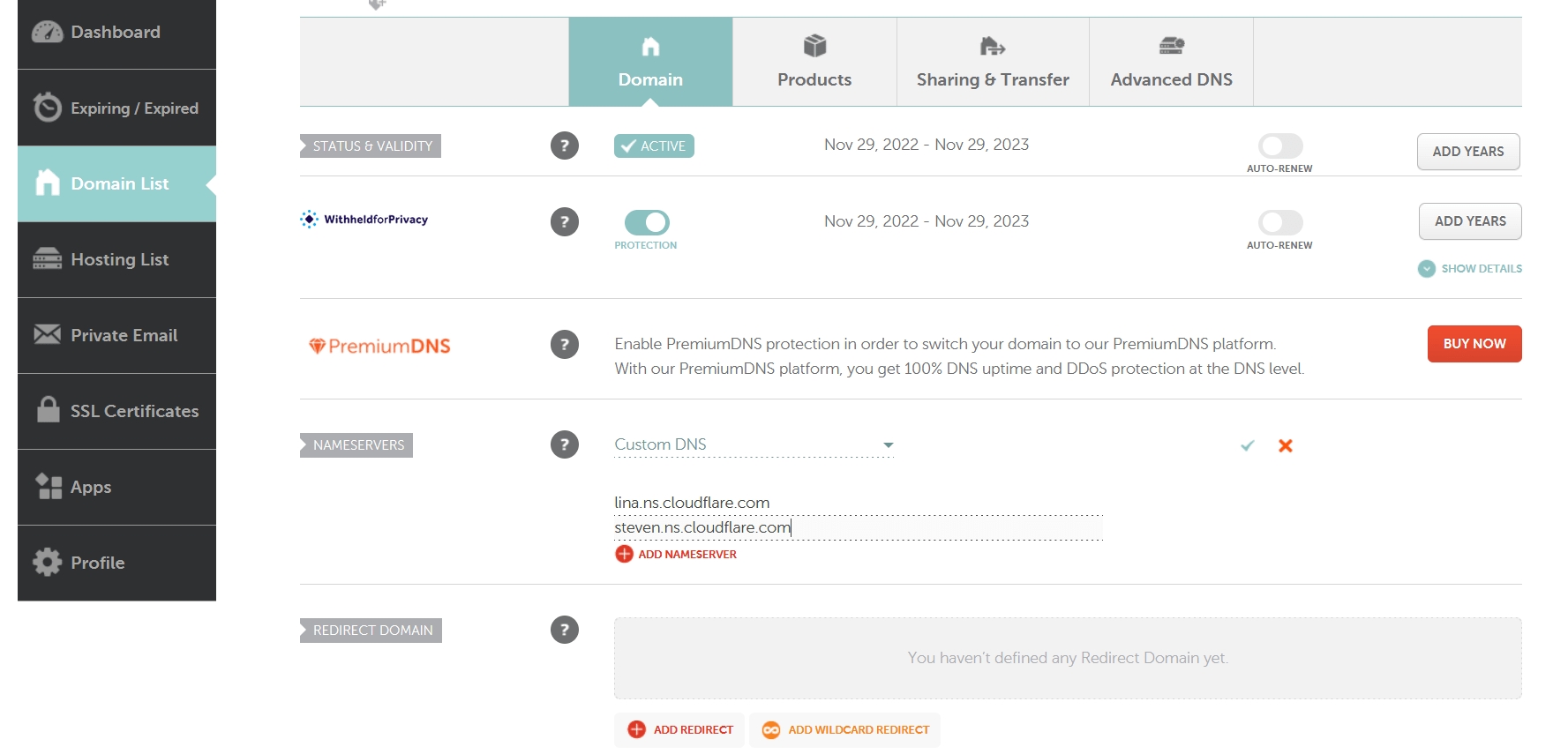Open the Dashboard from the sidebar
Viewport: 1568px width, 754px height.
[116, 33]
